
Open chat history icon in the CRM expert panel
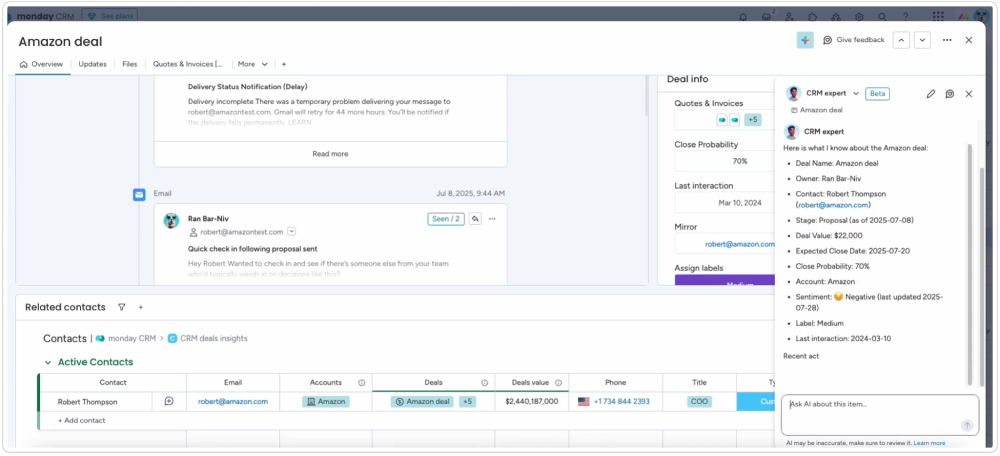click(x=949, y=93)
